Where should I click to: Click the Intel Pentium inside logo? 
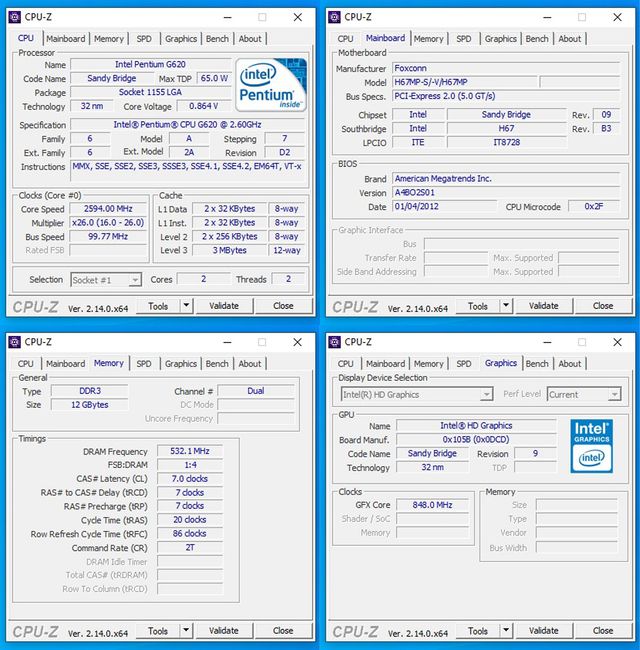[271, 85]
